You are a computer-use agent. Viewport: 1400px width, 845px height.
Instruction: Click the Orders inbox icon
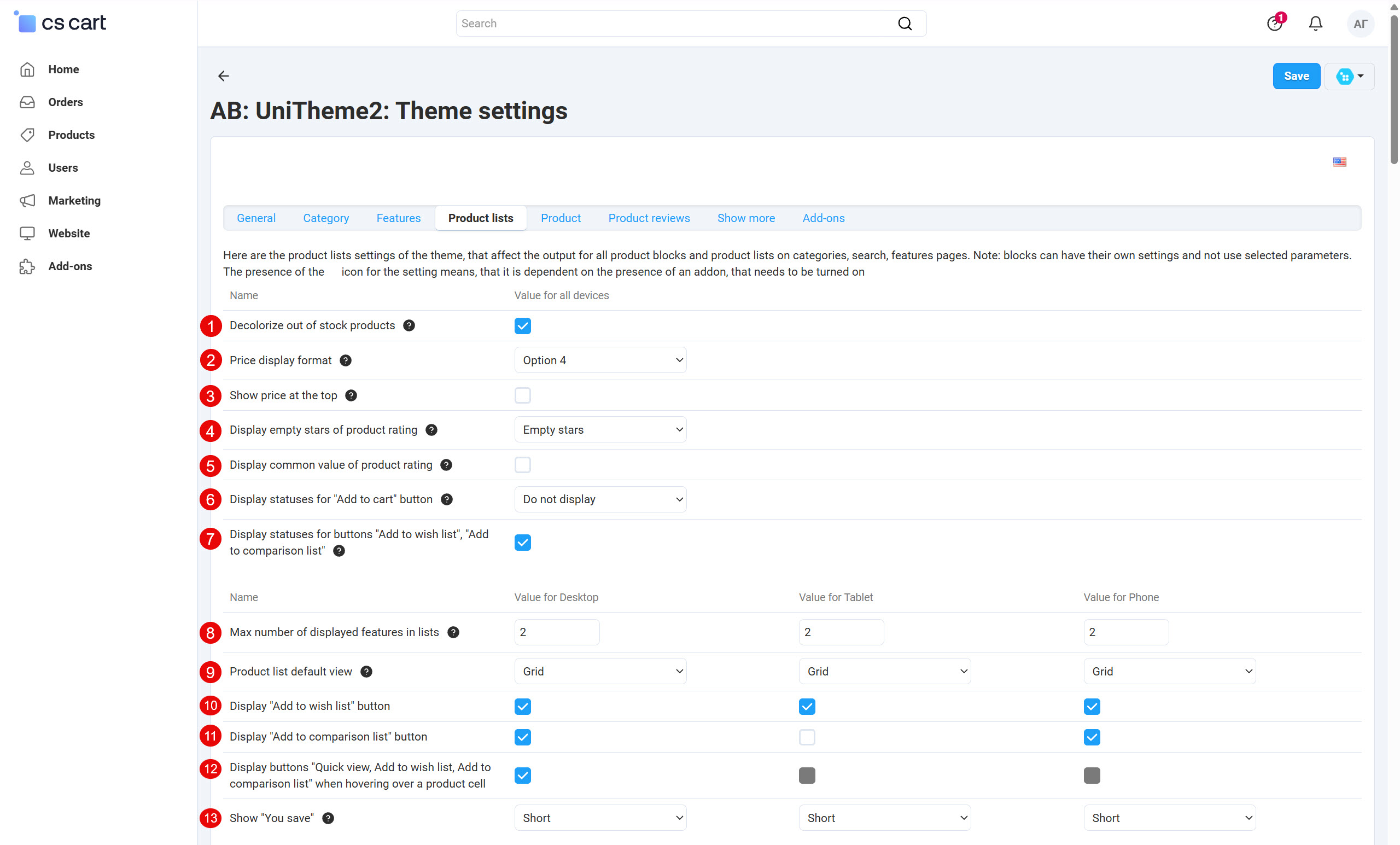click(27, 102)
